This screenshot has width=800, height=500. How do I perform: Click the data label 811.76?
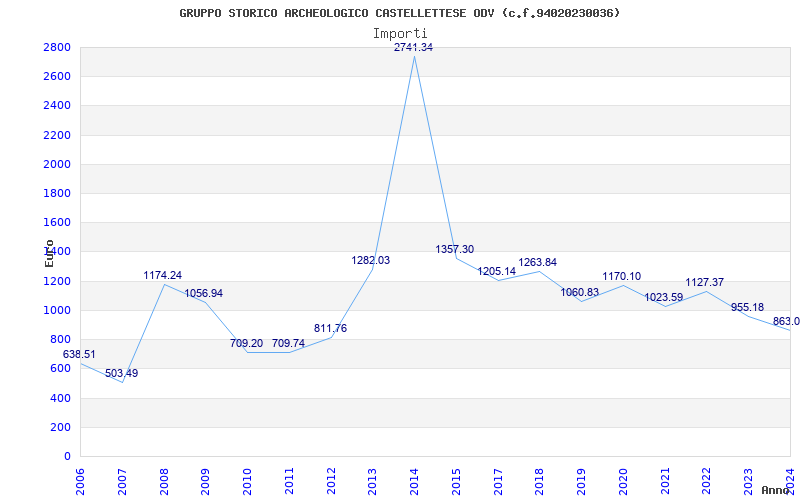(x=330, y=329)
